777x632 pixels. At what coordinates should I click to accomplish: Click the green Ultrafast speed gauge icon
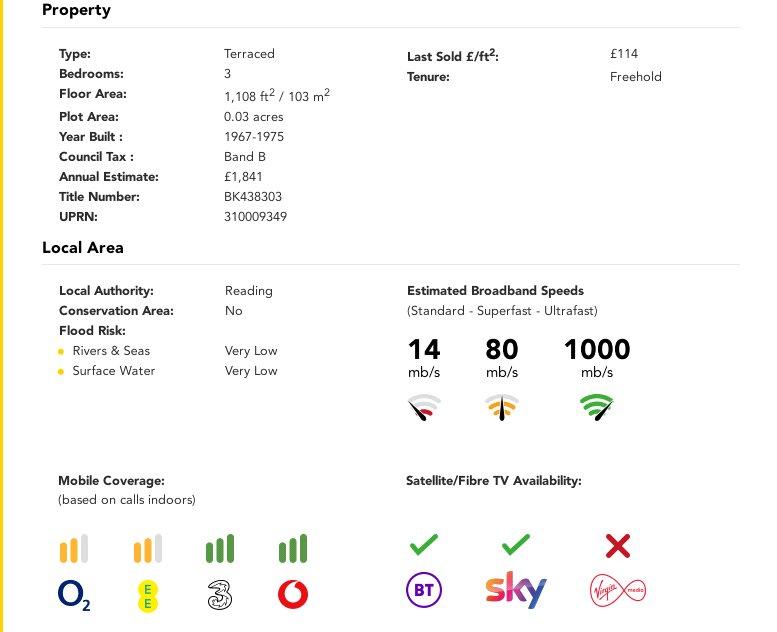pos(597,407)
